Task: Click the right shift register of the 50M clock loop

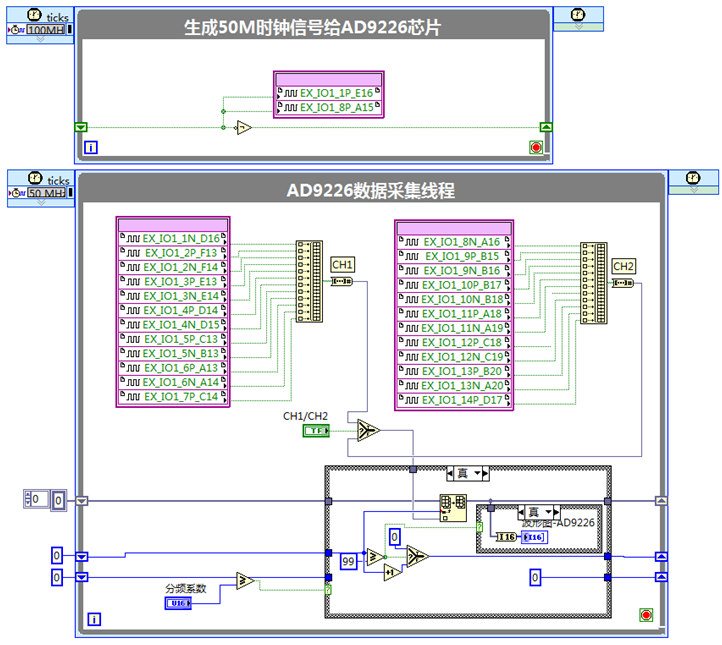Action: [x=546, y=127]
